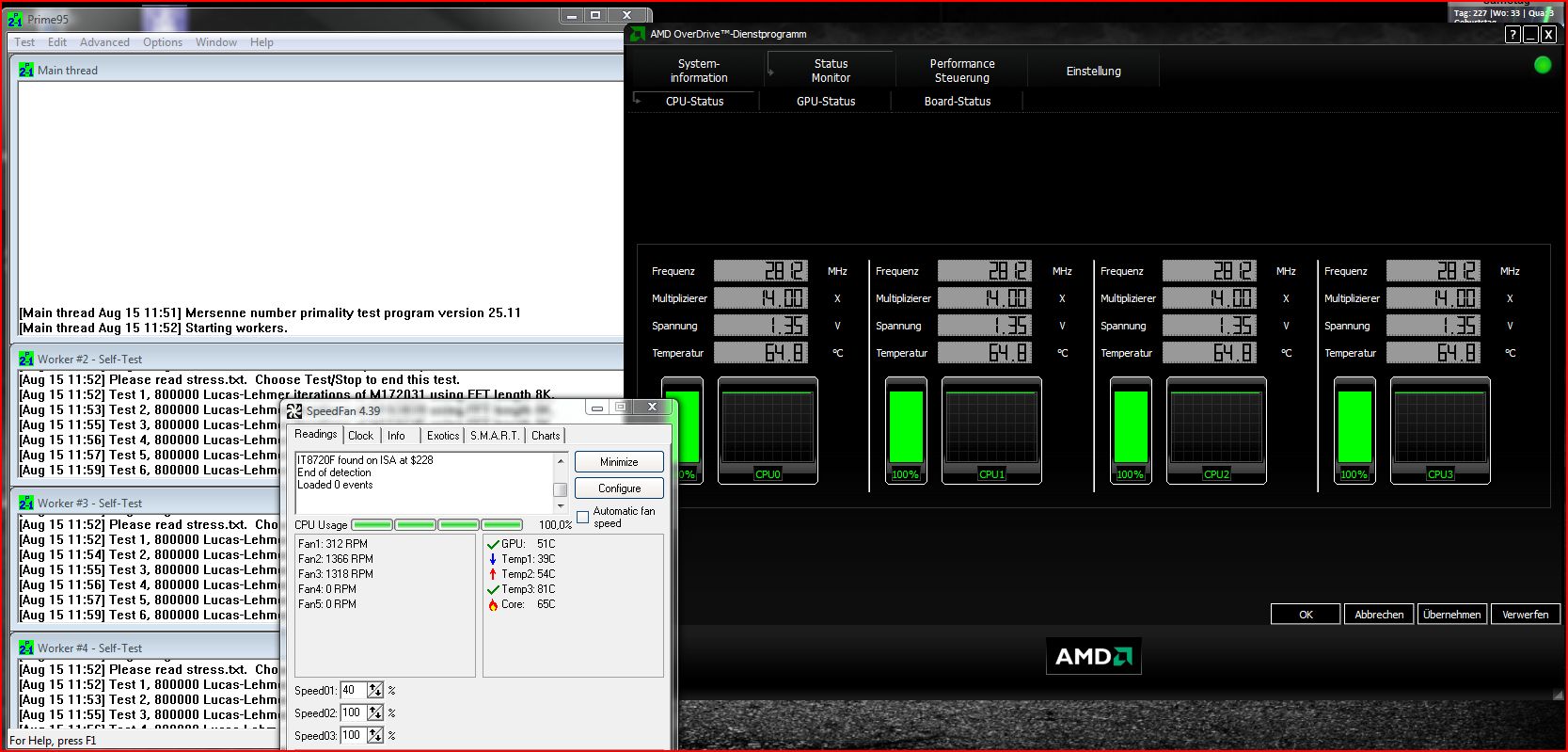
Task: Click the green status indicator light in OverDrive
Action: [1543, 65]
